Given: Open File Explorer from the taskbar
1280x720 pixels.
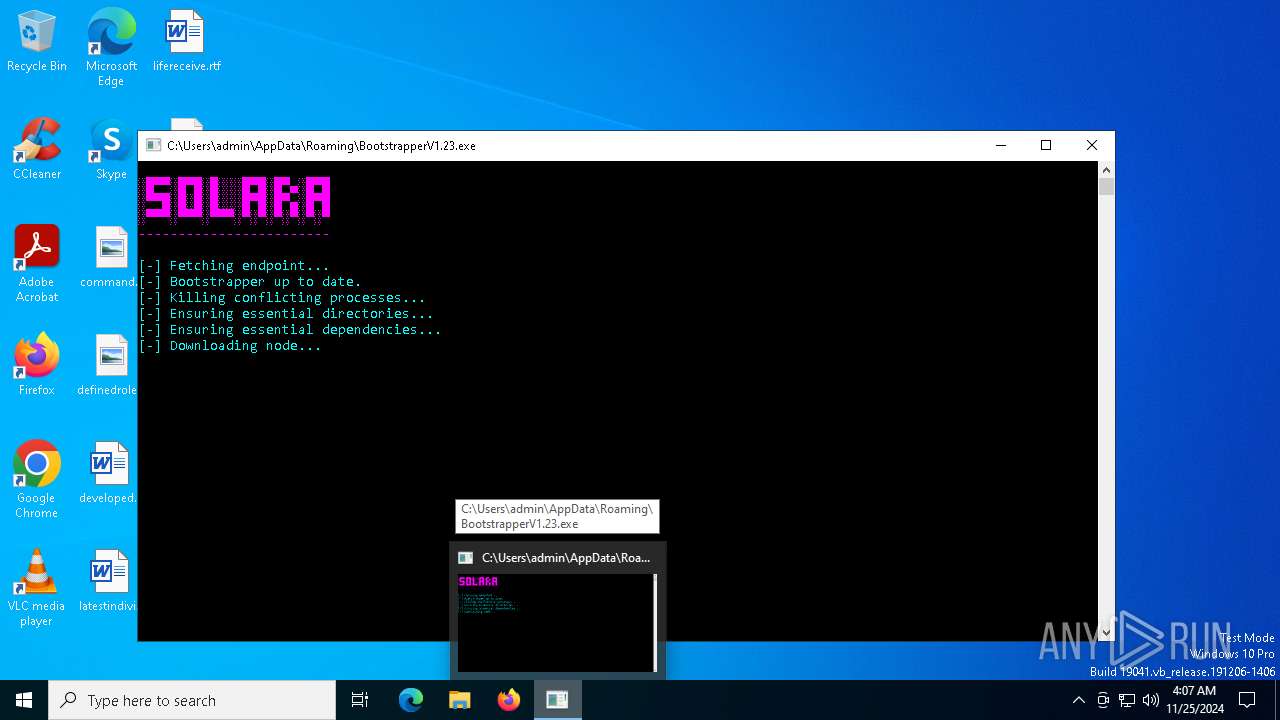Looking at the screenshot, I should tap(459, 700).
